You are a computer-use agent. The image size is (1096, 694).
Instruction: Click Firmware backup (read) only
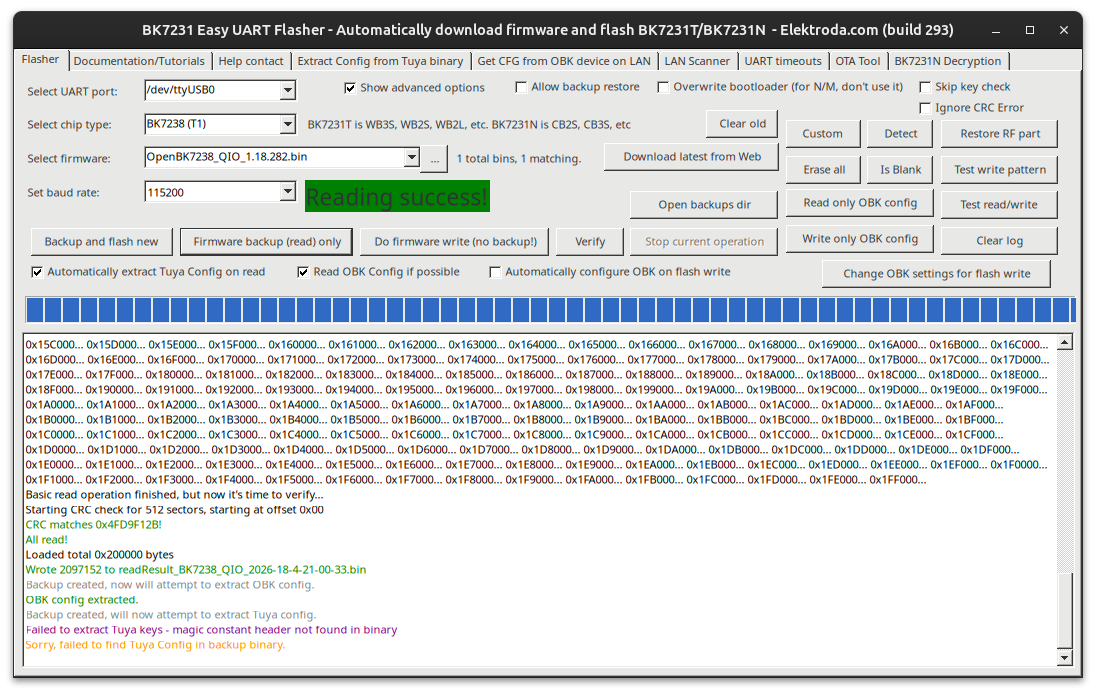(x=267, y=242)
